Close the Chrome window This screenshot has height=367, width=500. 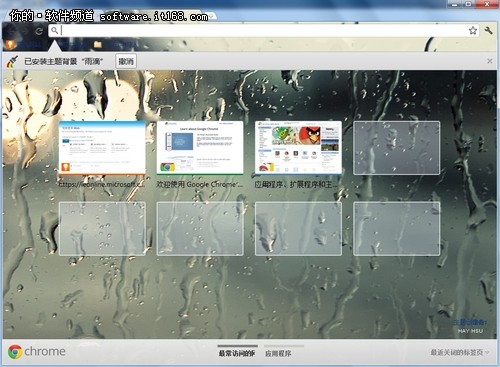point(487,4)
